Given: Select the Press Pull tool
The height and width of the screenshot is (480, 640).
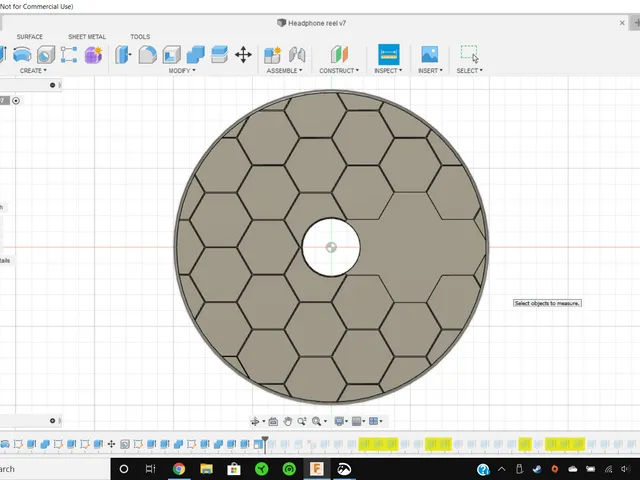Looking at the screenshot, I should [123, 54].
